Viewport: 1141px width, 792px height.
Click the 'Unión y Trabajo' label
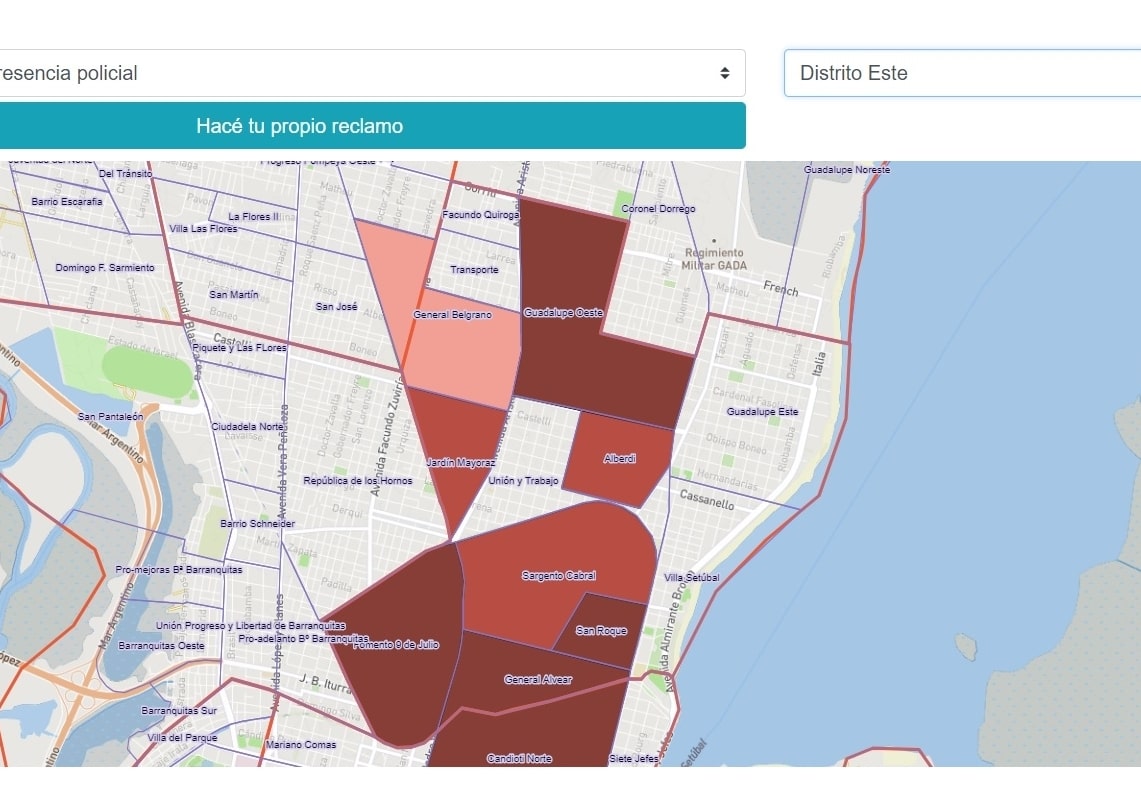523,480
